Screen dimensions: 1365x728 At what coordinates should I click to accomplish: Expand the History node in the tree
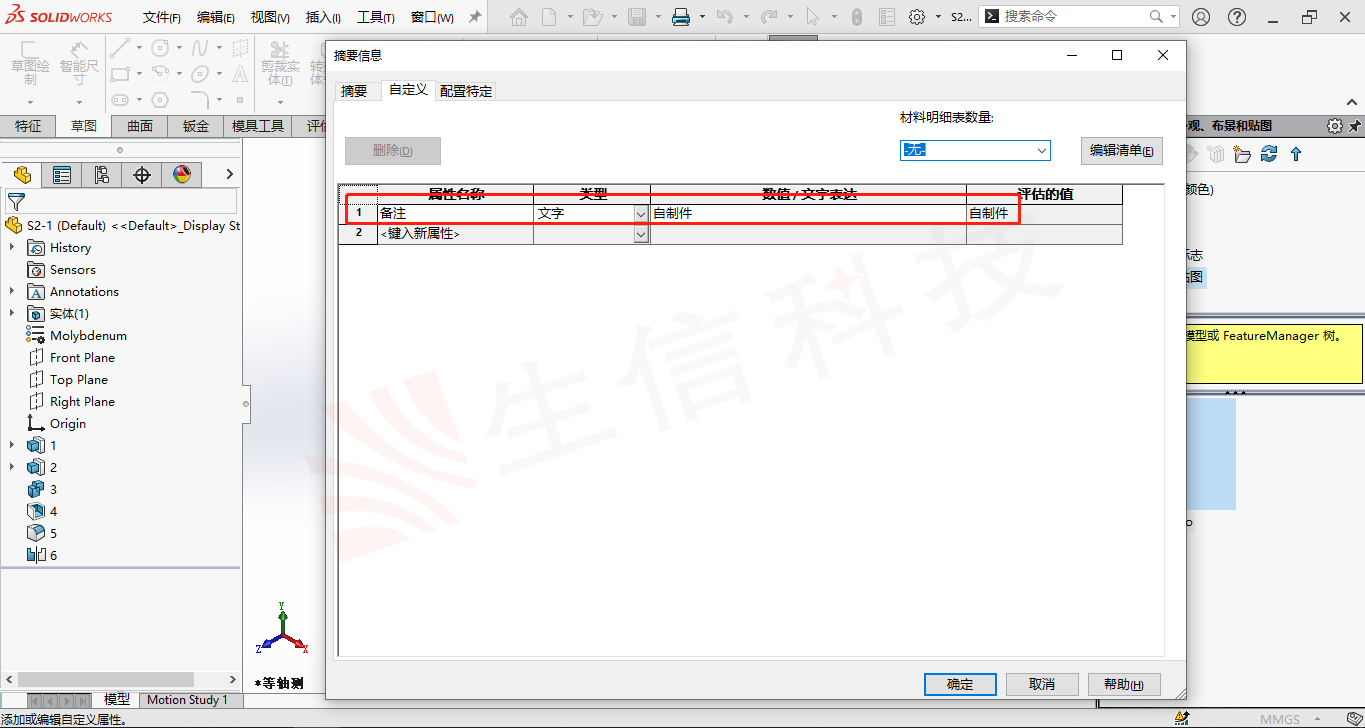tap(12, 248)
